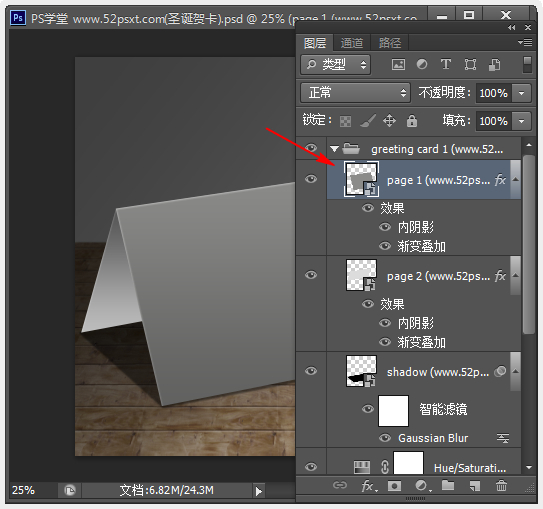Hide page 1 渐变叠加 effect

(x=385, y=246)
